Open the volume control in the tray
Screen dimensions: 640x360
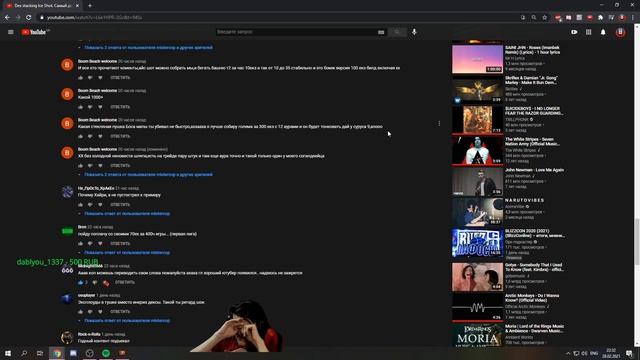(x=585, y=353)
